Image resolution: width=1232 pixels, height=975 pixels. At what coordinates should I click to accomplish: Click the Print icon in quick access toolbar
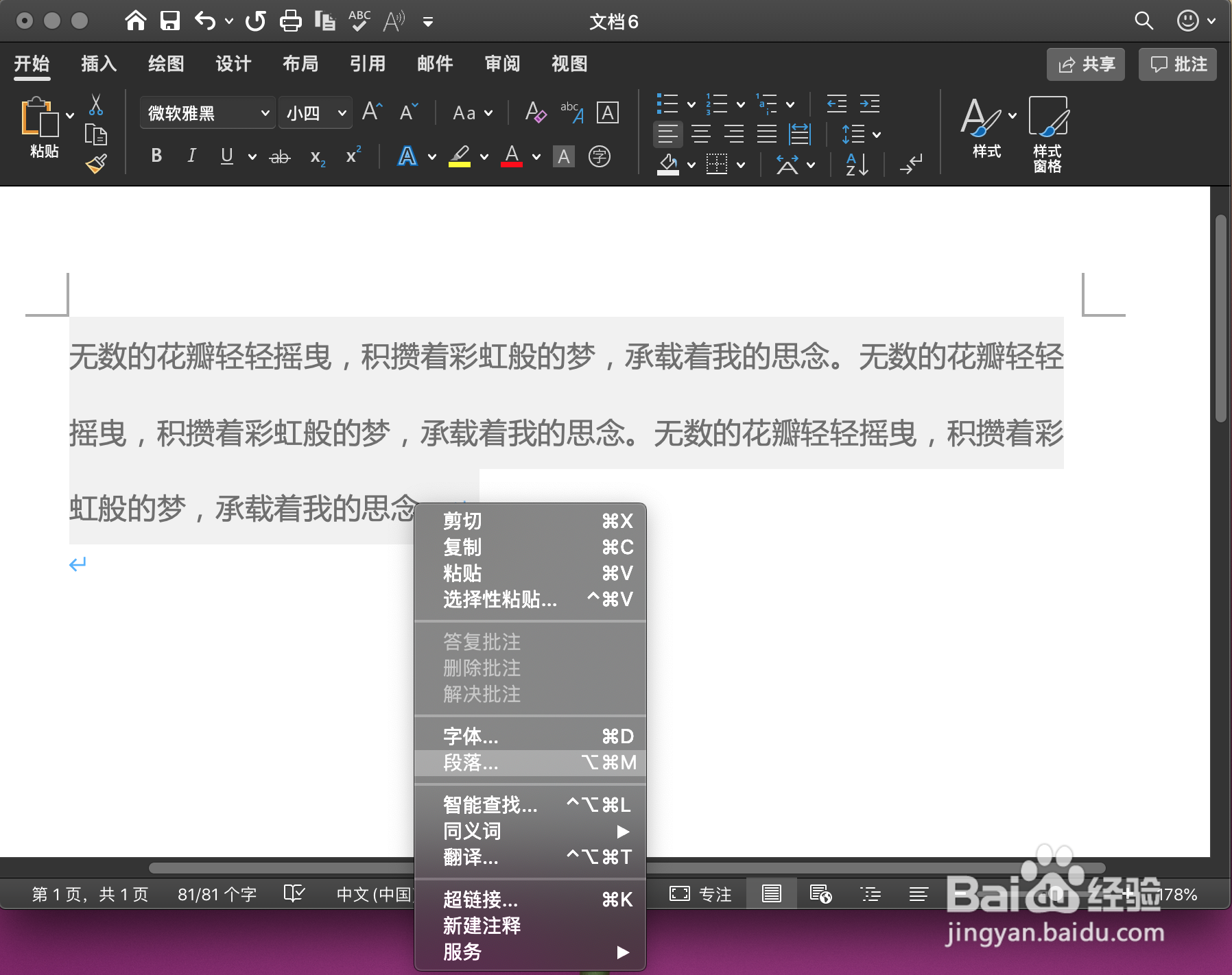(x=291, y=21)
